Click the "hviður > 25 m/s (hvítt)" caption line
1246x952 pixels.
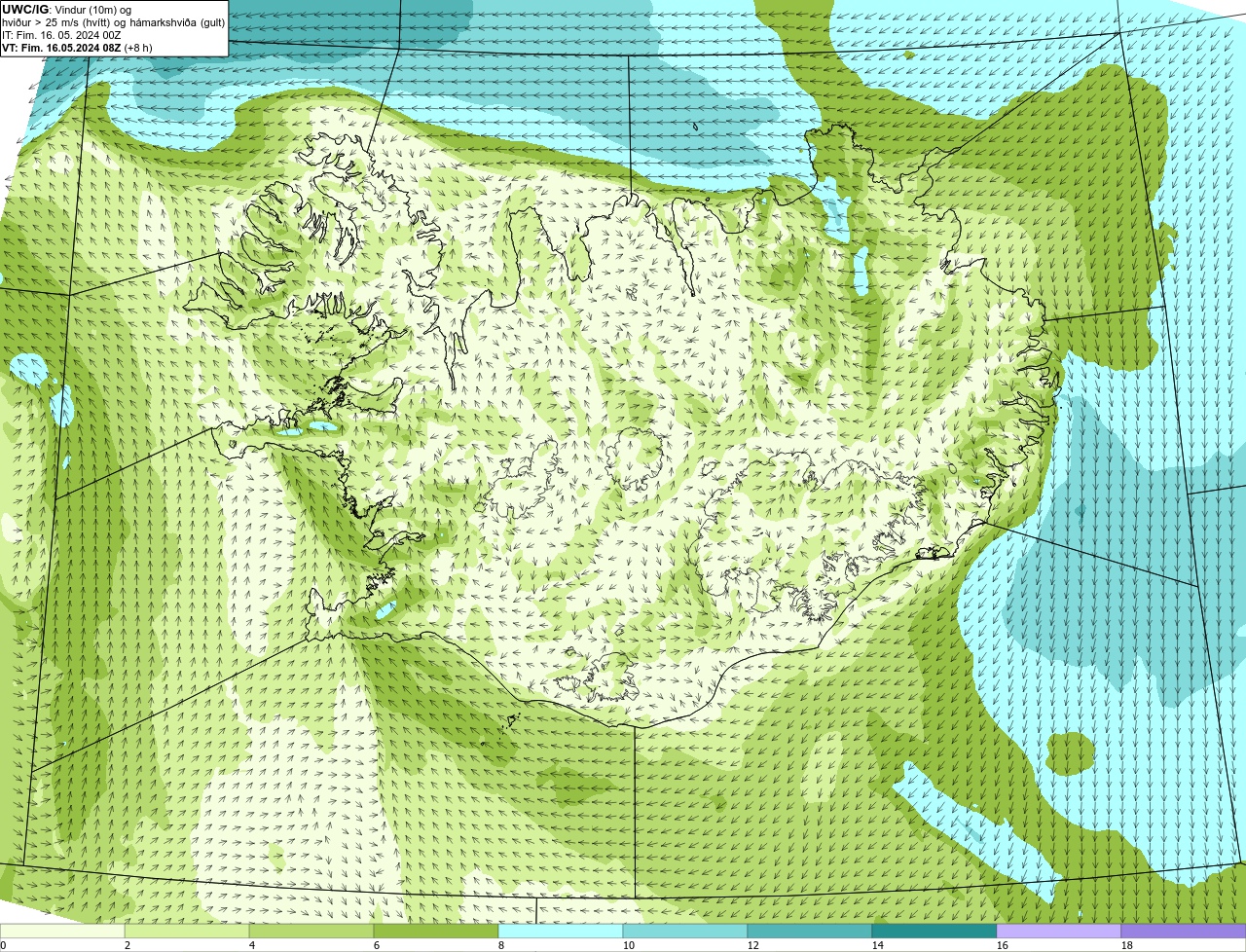(x=114, y=22)
